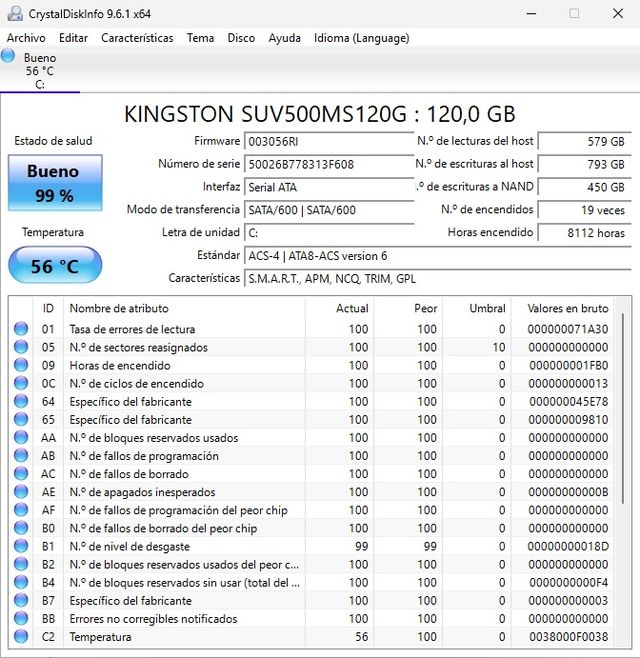Click status orb for Horas de encendido row
The image size is (640, 658).
pyautogui.click(x=21, y=365)
